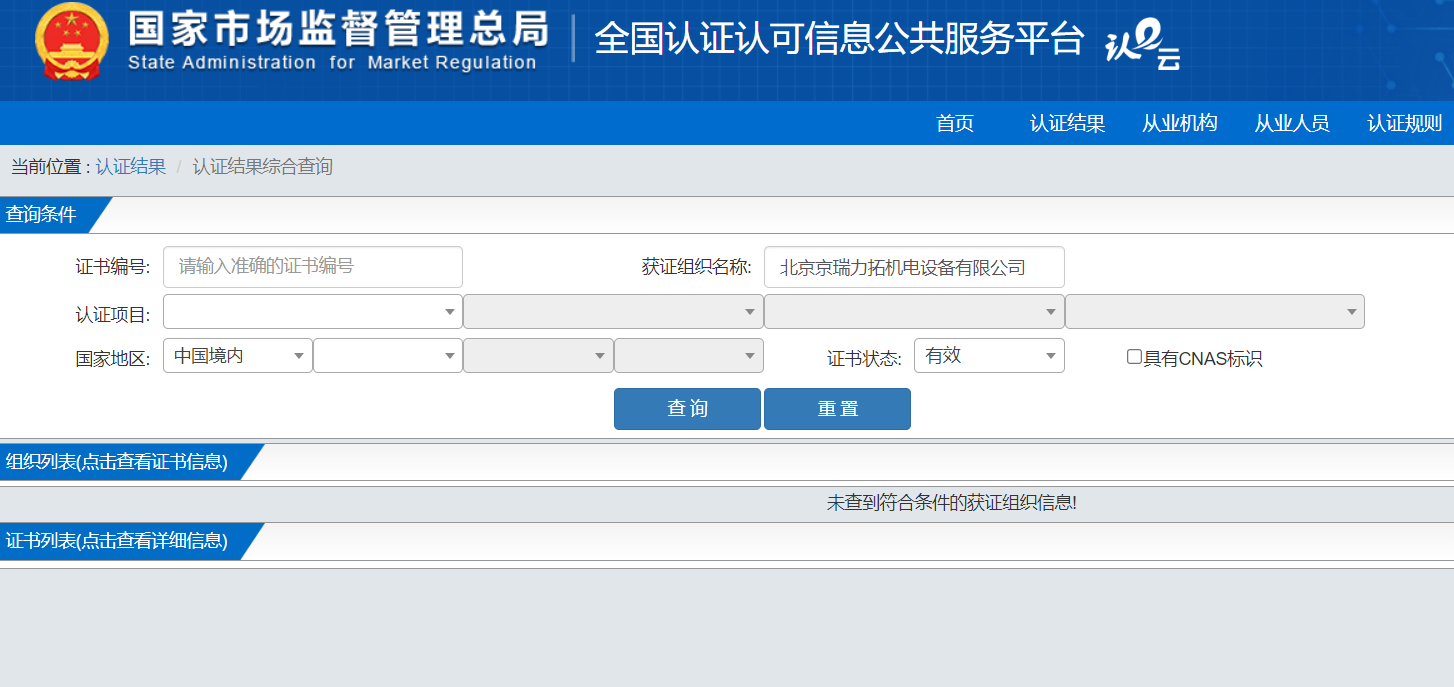Open the fourth 国家地区 dropdown
Screen dimensions: 1454x687
coord(689,356)
